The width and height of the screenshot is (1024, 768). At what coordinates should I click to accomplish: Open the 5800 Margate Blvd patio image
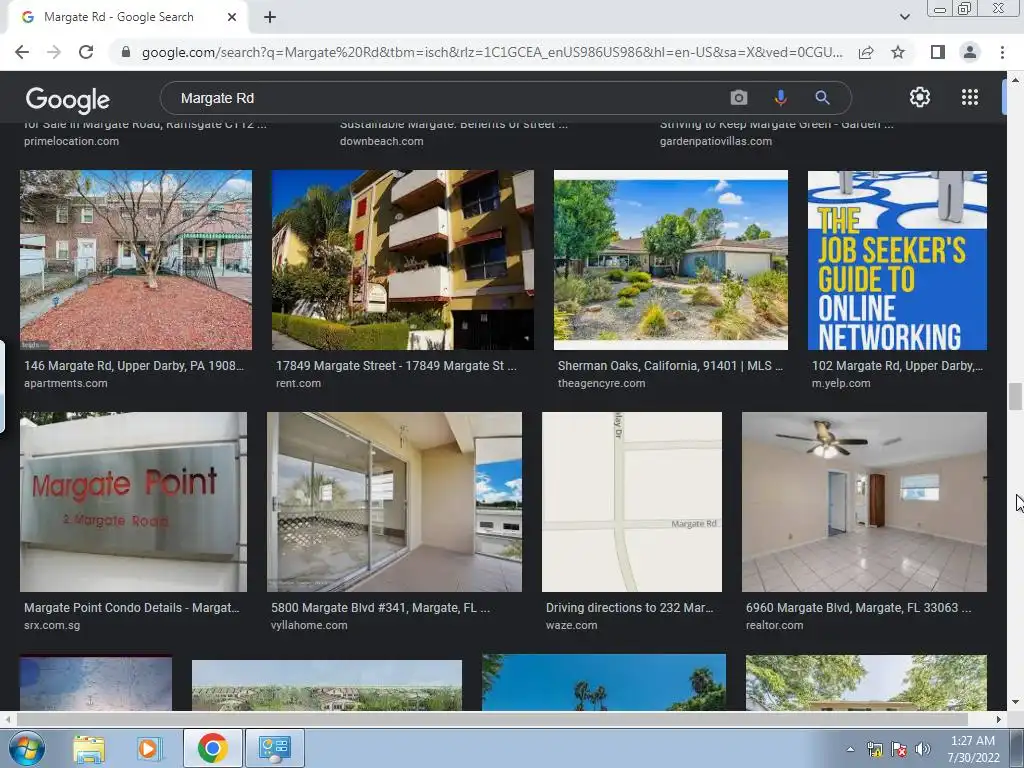click(x=394, y=502)
